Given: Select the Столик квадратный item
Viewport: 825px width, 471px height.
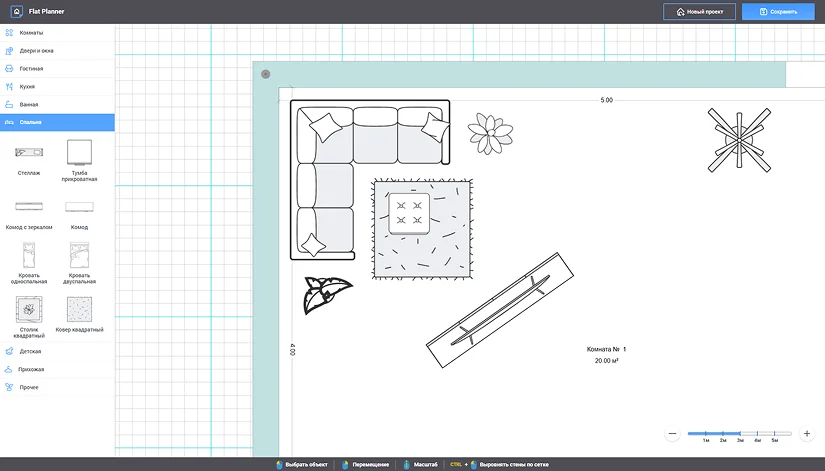Looking at the screenshot, I should click(x=29, y=316).
